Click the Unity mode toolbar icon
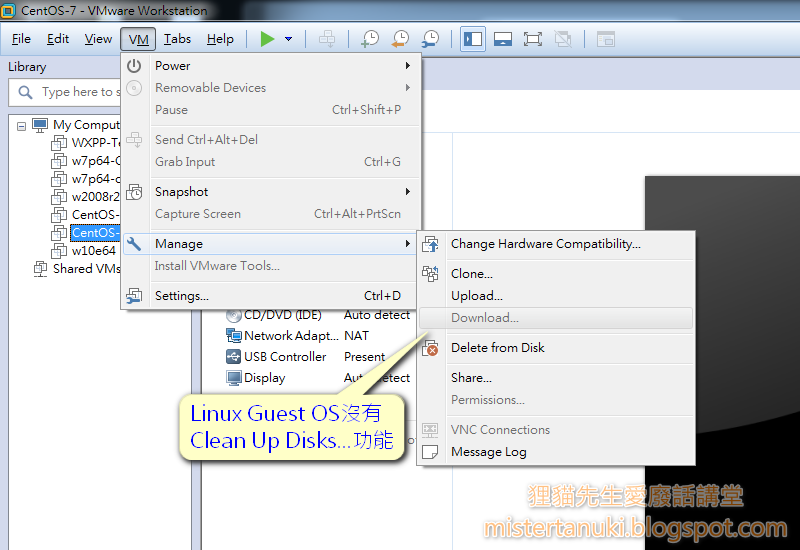Image resolution: width=800 pixels, height=550 pixels. pos(563,39)
